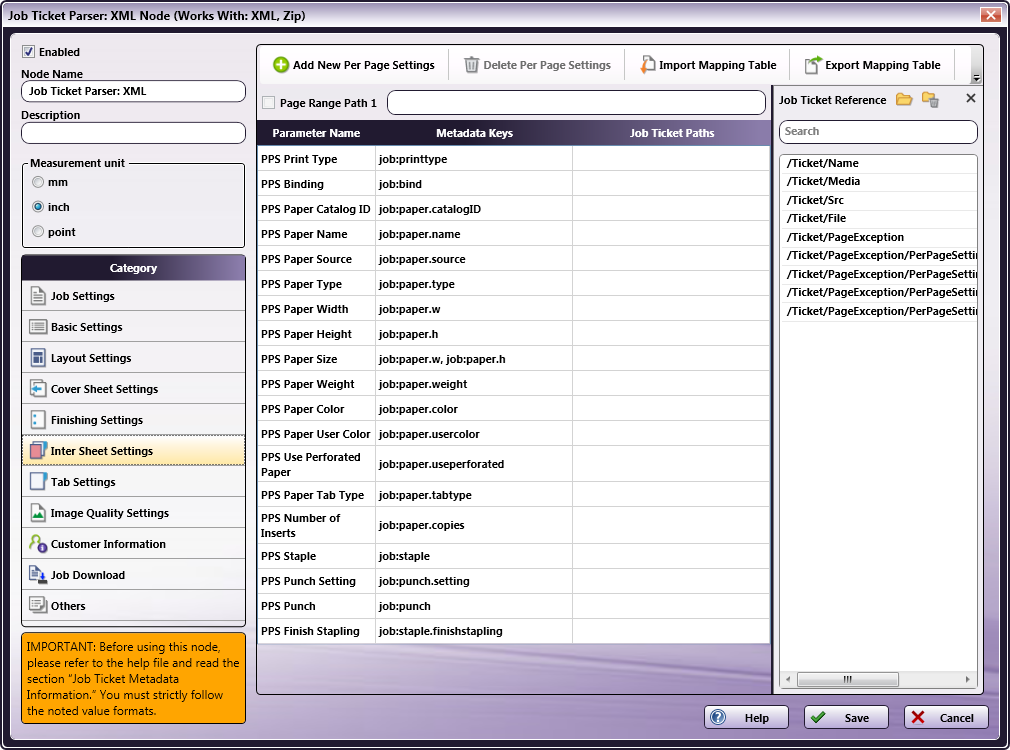Image resolution: width=1010 pixels, height=750 pixels.
Task: Click the job:paper.h metadata cell
Action: [x=474, y=334]
